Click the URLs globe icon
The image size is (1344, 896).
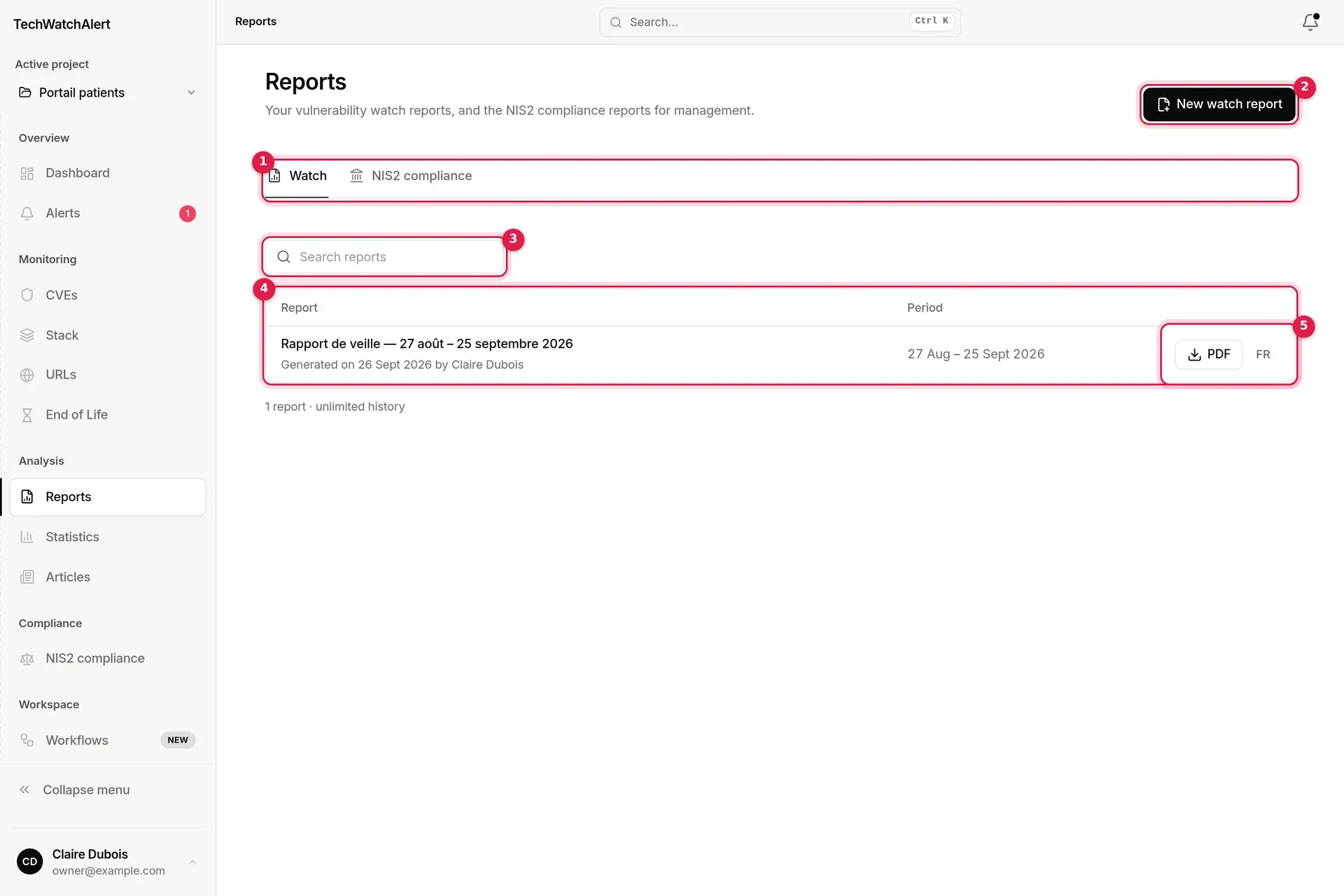click(27, 375)
